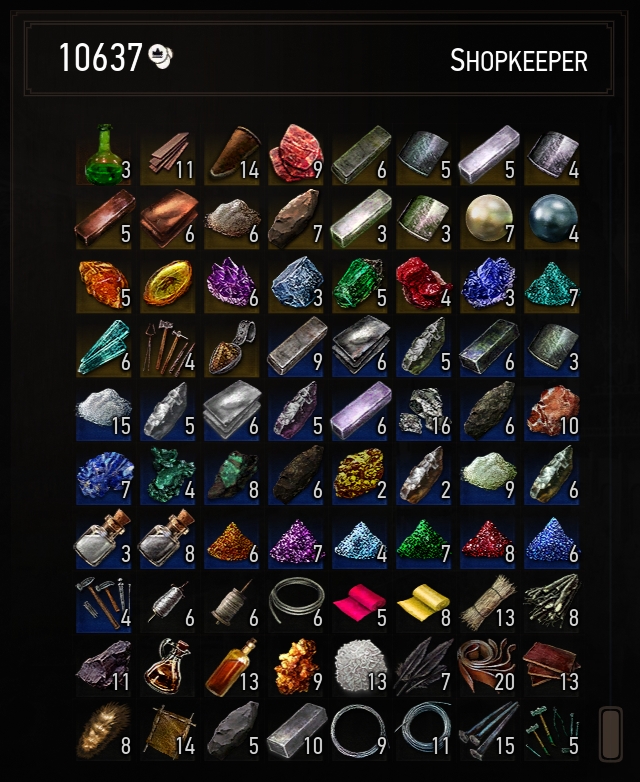This screenshot has height=782, width=640.
Task: Click the iron nails with quantity 15
Action: click(x=487, y=731)
